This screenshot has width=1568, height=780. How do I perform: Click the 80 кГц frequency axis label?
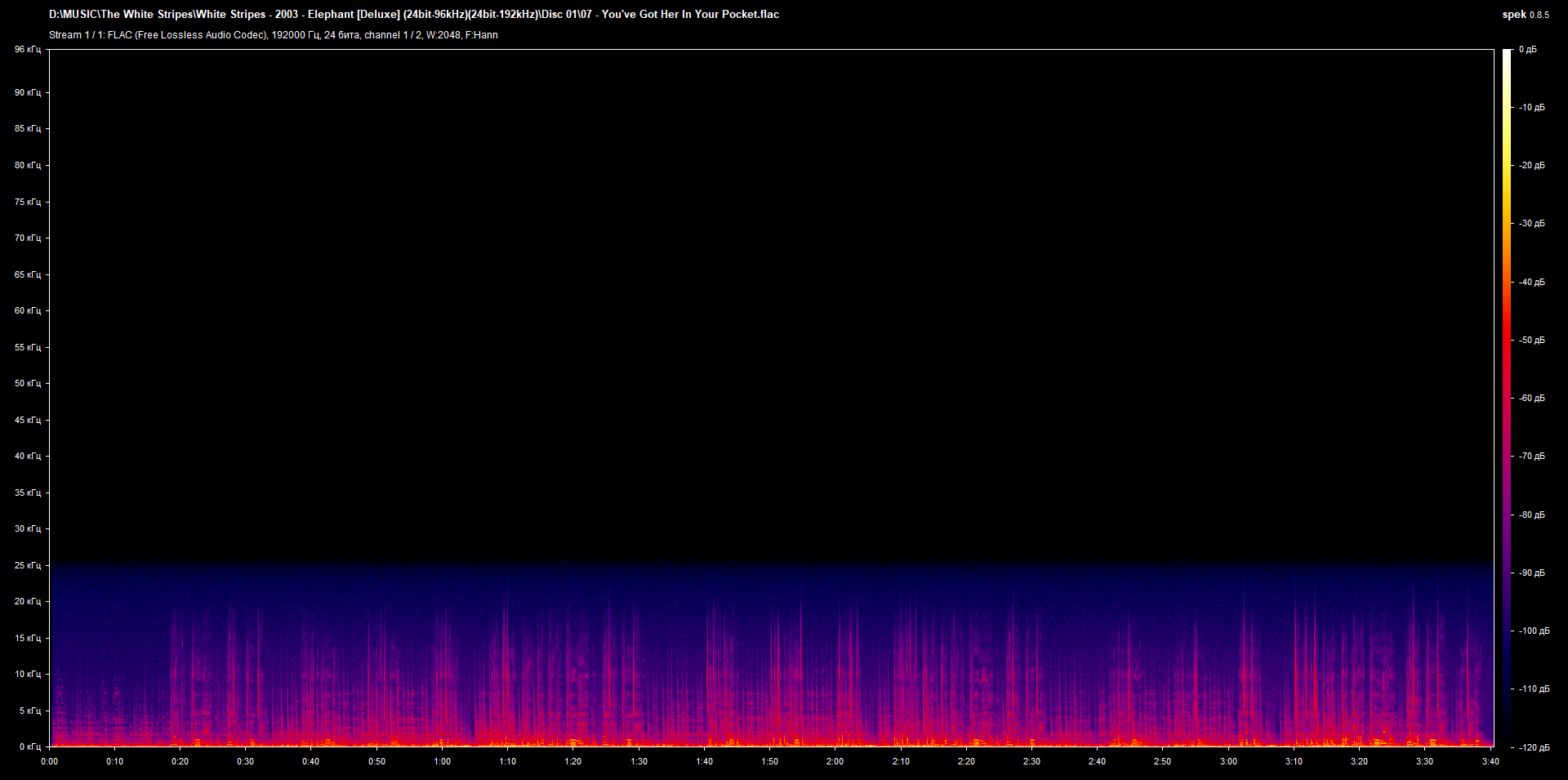point(28,165)
